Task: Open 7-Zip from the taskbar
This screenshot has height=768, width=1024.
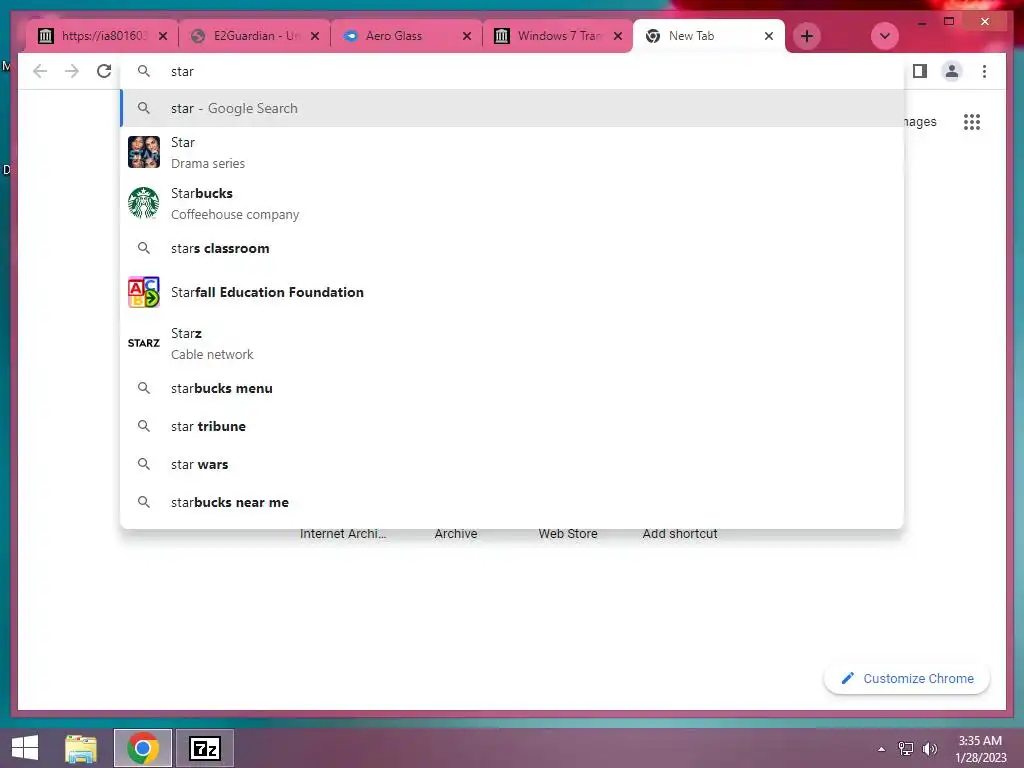Action: pyautogui.click(x=205, y=748)
